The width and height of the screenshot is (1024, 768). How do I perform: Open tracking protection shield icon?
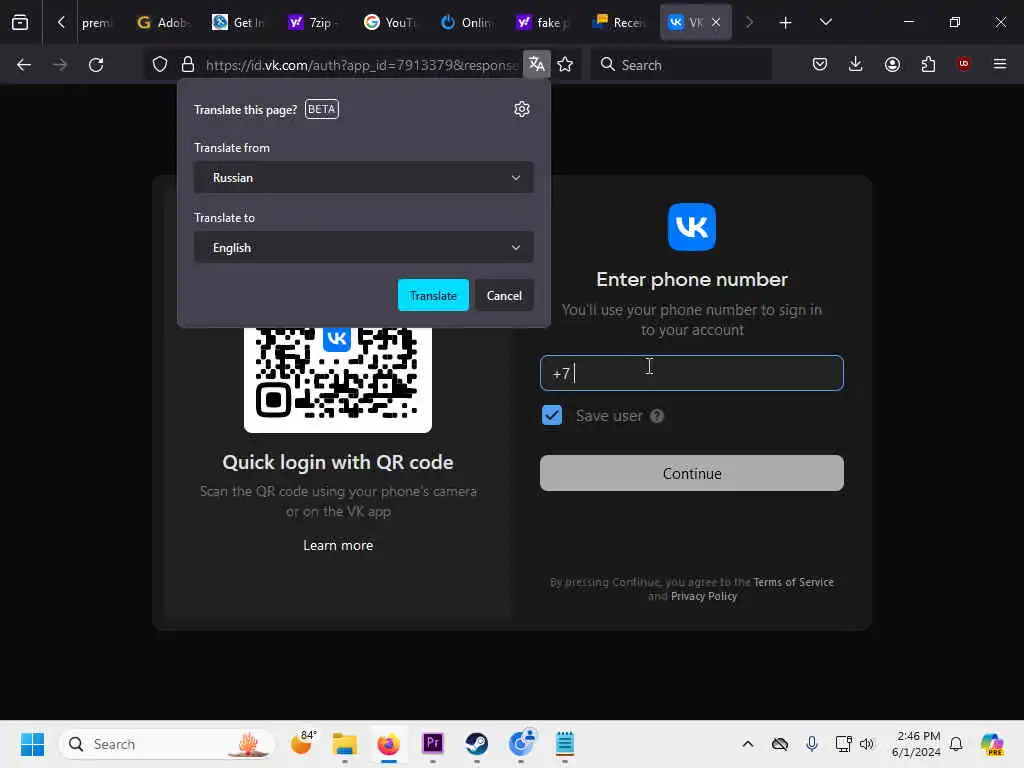pos(160,65)
